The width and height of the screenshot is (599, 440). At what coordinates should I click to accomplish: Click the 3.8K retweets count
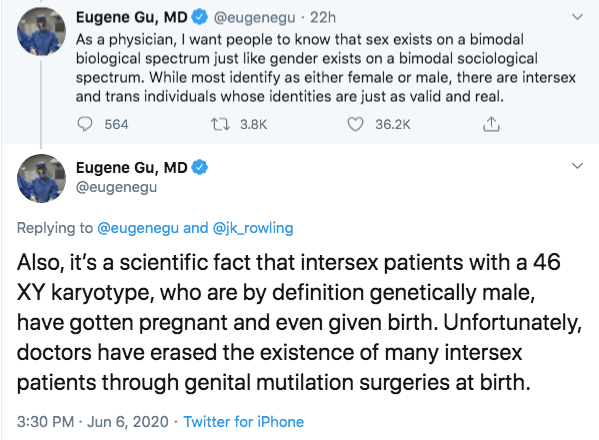pos(253,125)
